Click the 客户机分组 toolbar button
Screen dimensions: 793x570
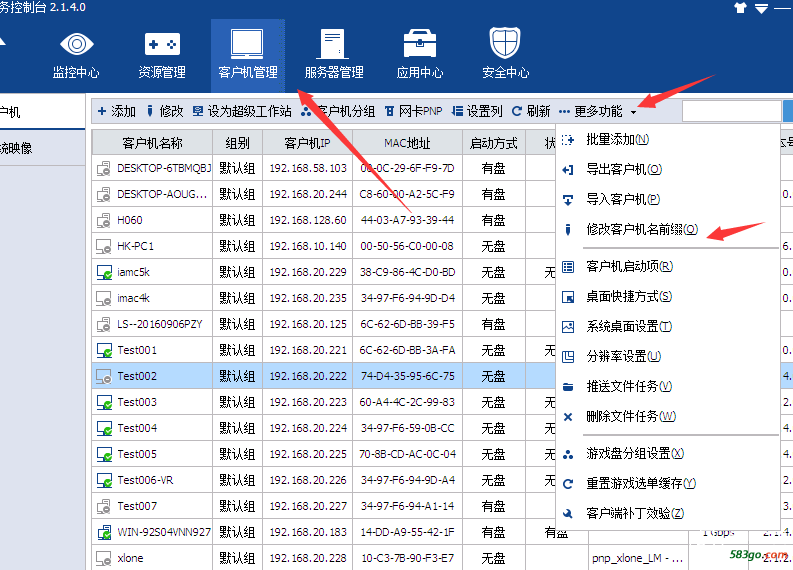(338, 111)
